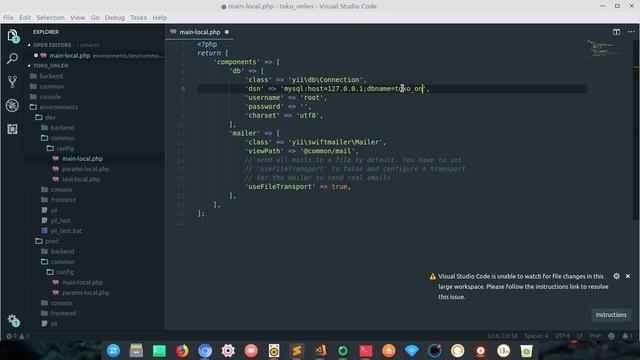Open the Trash icon in the dock

pos(526,351)
